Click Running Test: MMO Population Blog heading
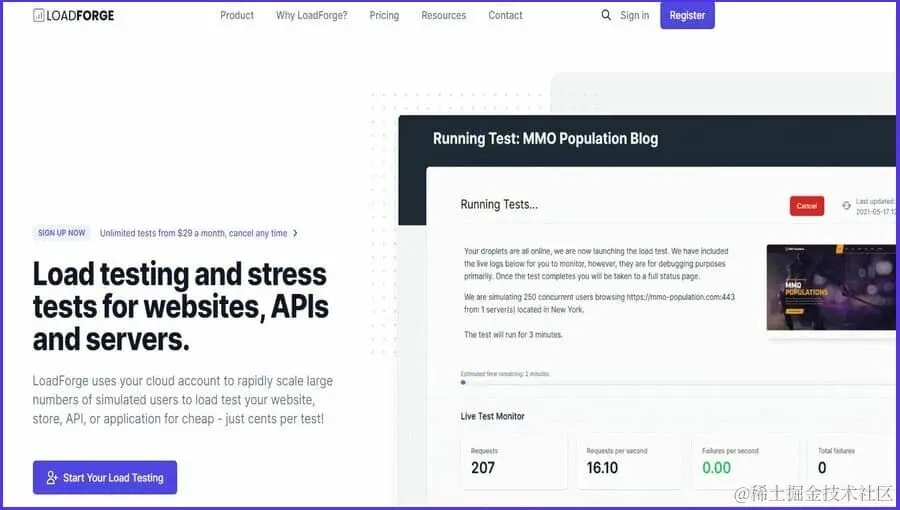This screenshot has width=900, height=510. tap(545, 139)
